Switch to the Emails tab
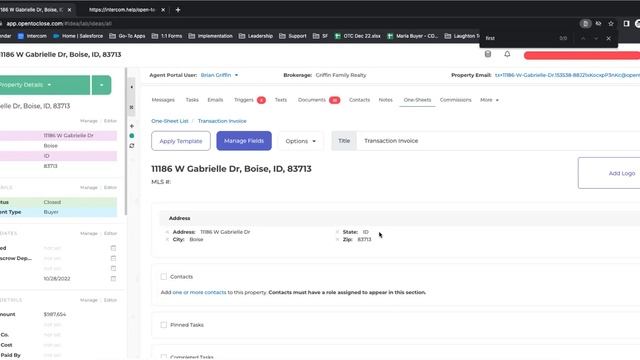This screenshot has height=360, width=640. pos(215,100)
